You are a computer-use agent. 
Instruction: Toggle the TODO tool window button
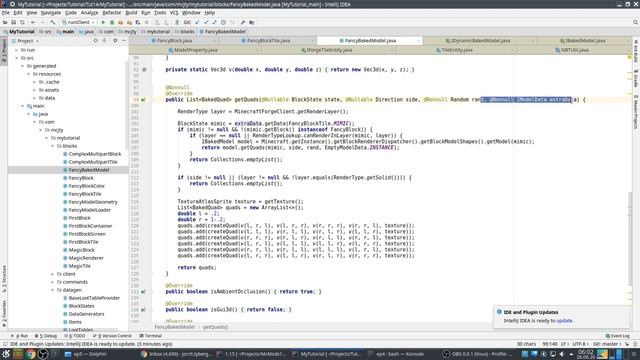click(x=75, y=336)
